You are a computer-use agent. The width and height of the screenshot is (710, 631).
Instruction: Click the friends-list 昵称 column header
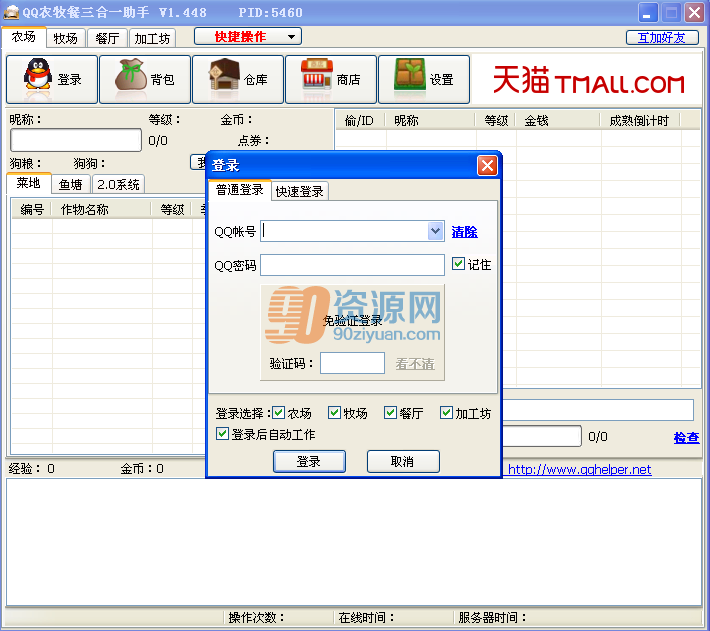[429, 120]
